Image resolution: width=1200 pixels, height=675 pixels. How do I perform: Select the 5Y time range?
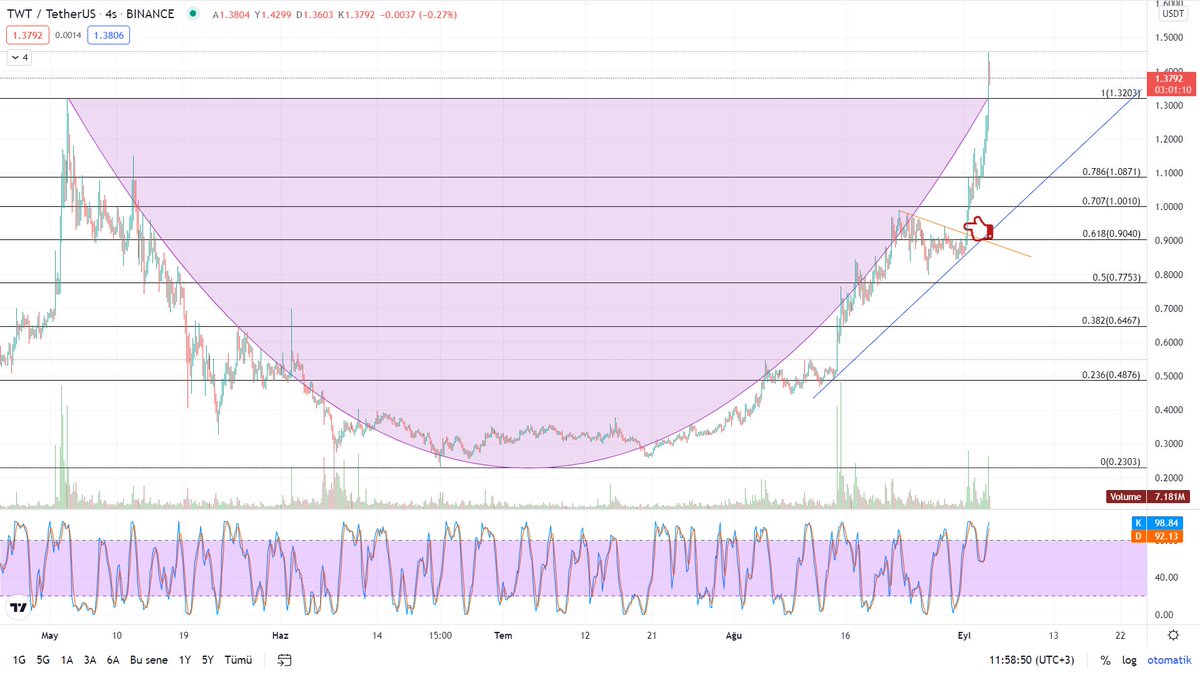[207, 660]
